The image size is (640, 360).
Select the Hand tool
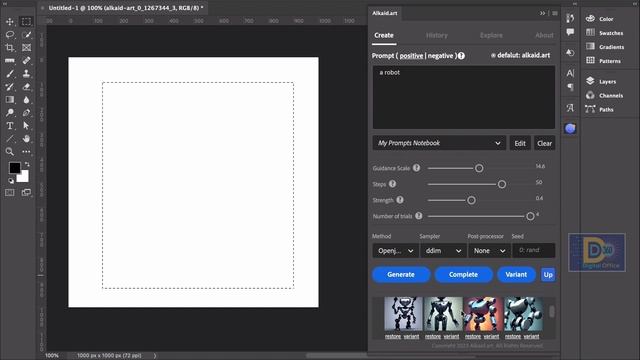tap(27, 139)
